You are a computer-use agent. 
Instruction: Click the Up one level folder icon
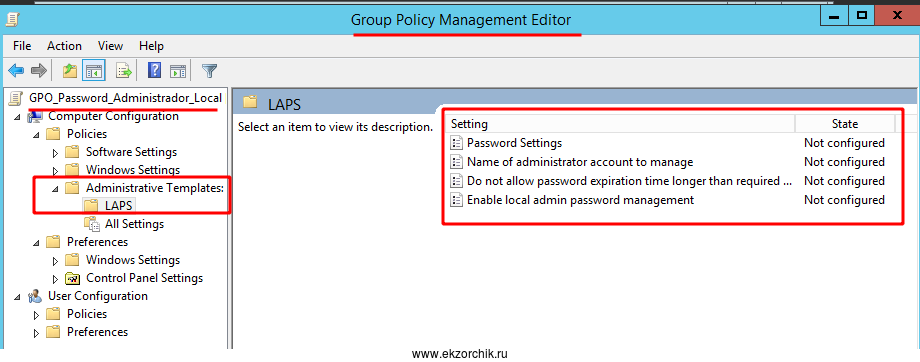click(70, 71)
